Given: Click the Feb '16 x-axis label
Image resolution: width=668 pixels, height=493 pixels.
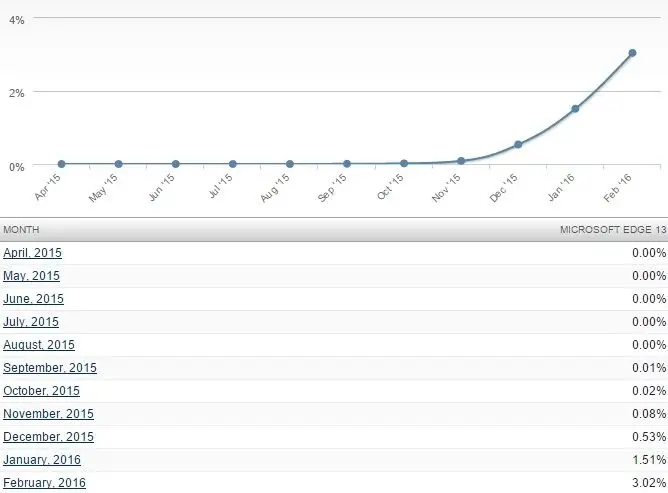Looking at the screenshot, I should pos(617,187).
